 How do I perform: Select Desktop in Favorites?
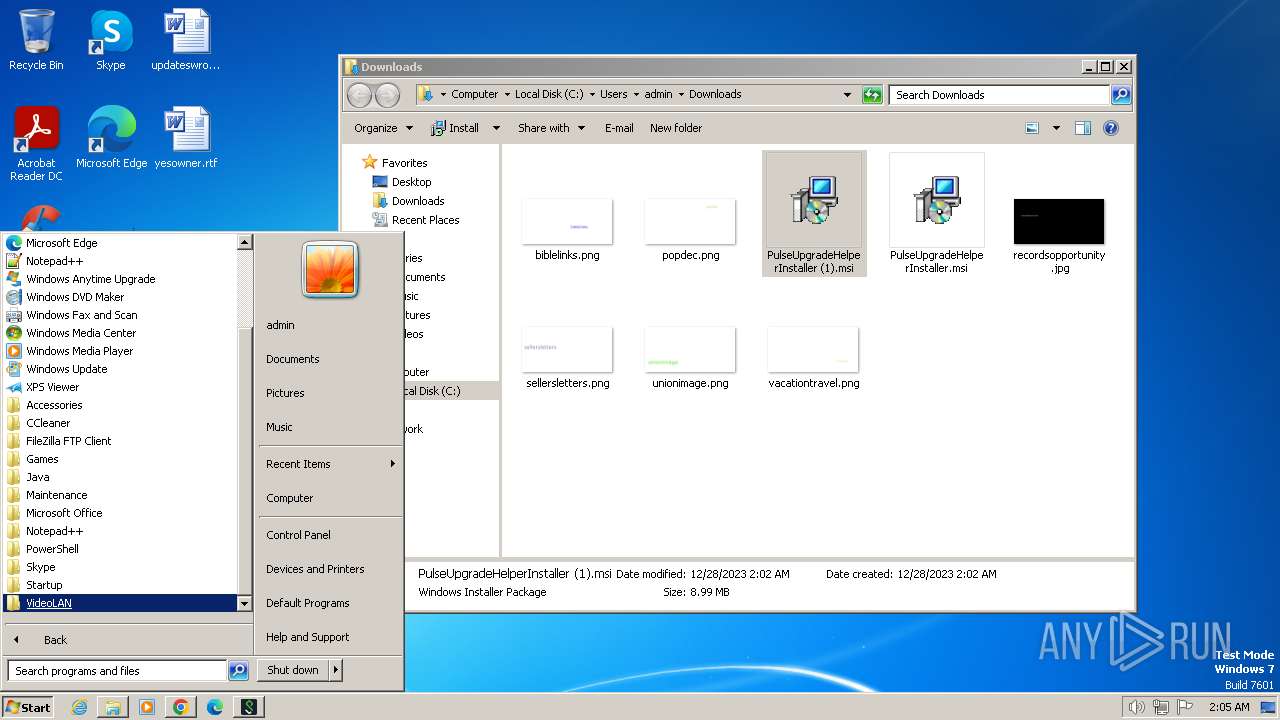tap(411, 182)
